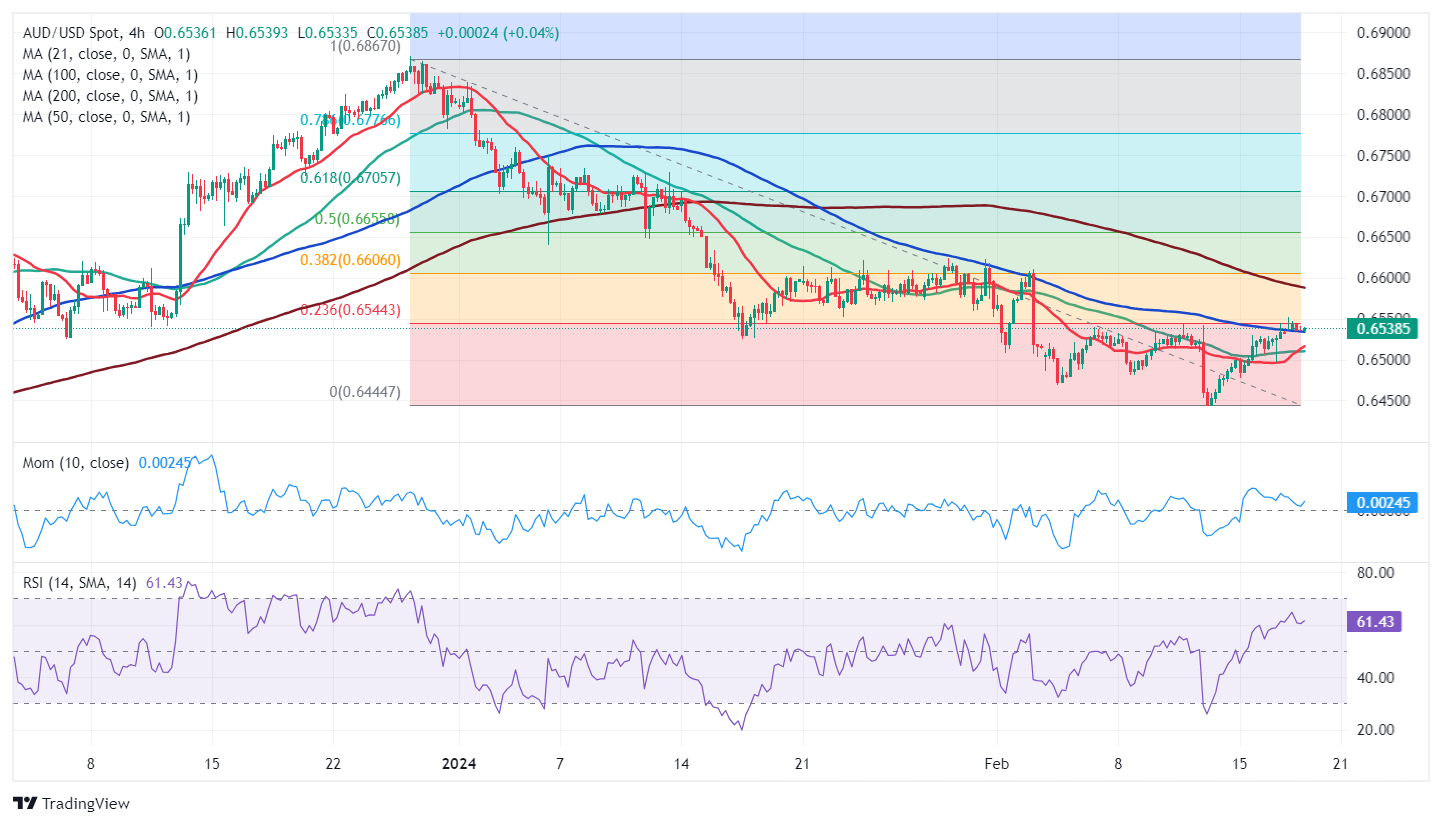
Task: Click the Fibonacci 0.382(0.66060) level label
Action: coord(351,259)
